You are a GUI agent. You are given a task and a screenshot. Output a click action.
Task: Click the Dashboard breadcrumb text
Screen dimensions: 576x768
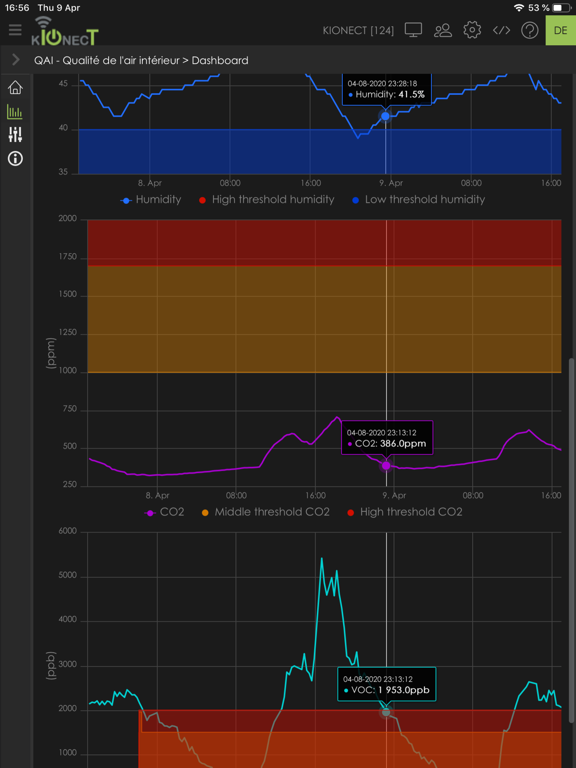tap(220, 60)
